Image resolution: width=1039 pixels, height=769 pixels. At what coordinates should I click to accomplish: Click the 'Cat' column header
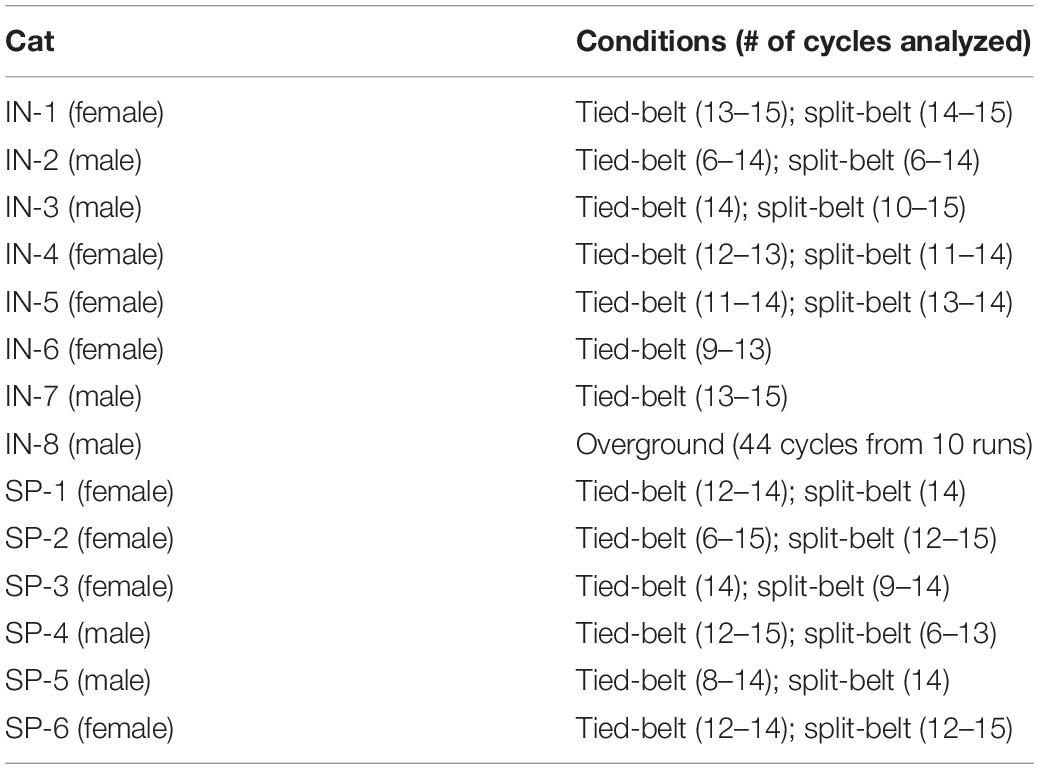[x=29, y=42]
